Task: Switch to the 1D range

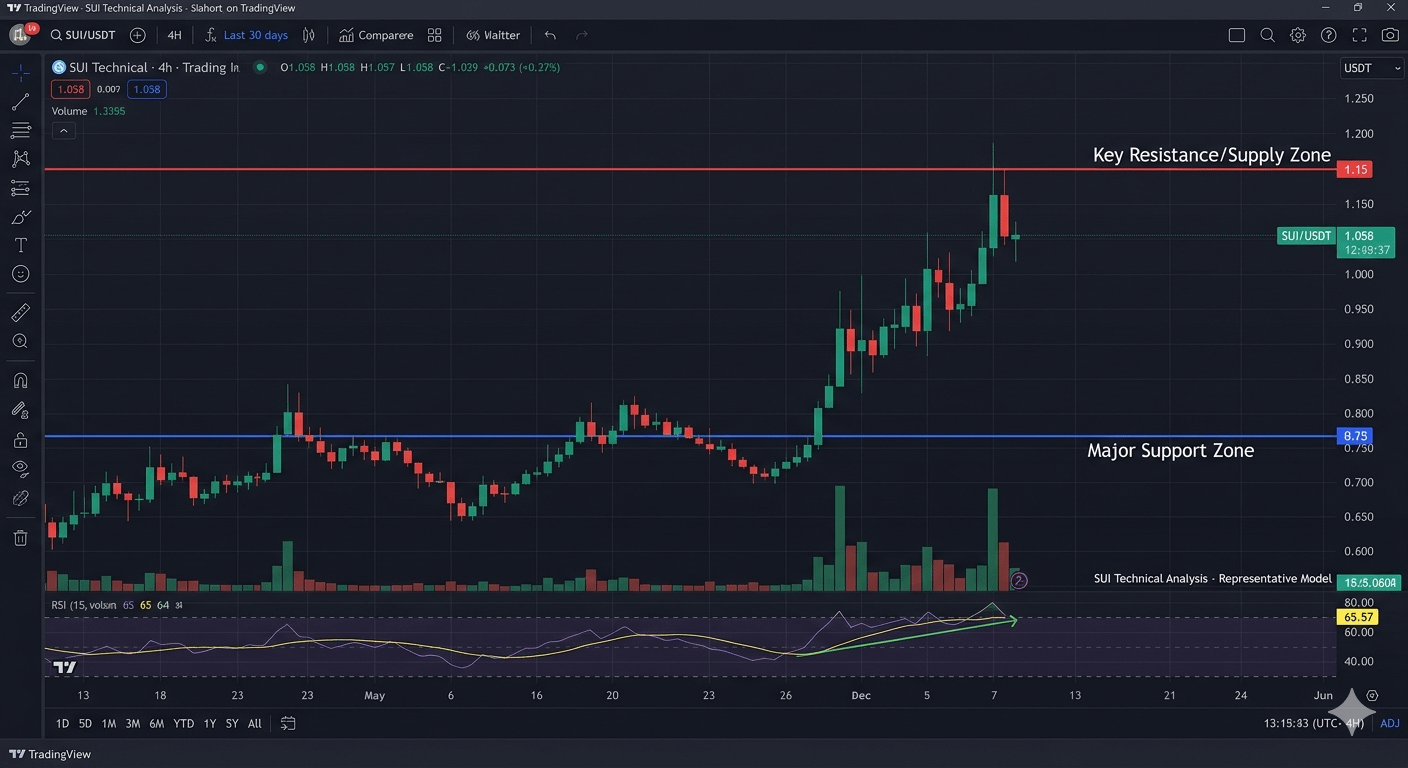Action: click(62, 723)
